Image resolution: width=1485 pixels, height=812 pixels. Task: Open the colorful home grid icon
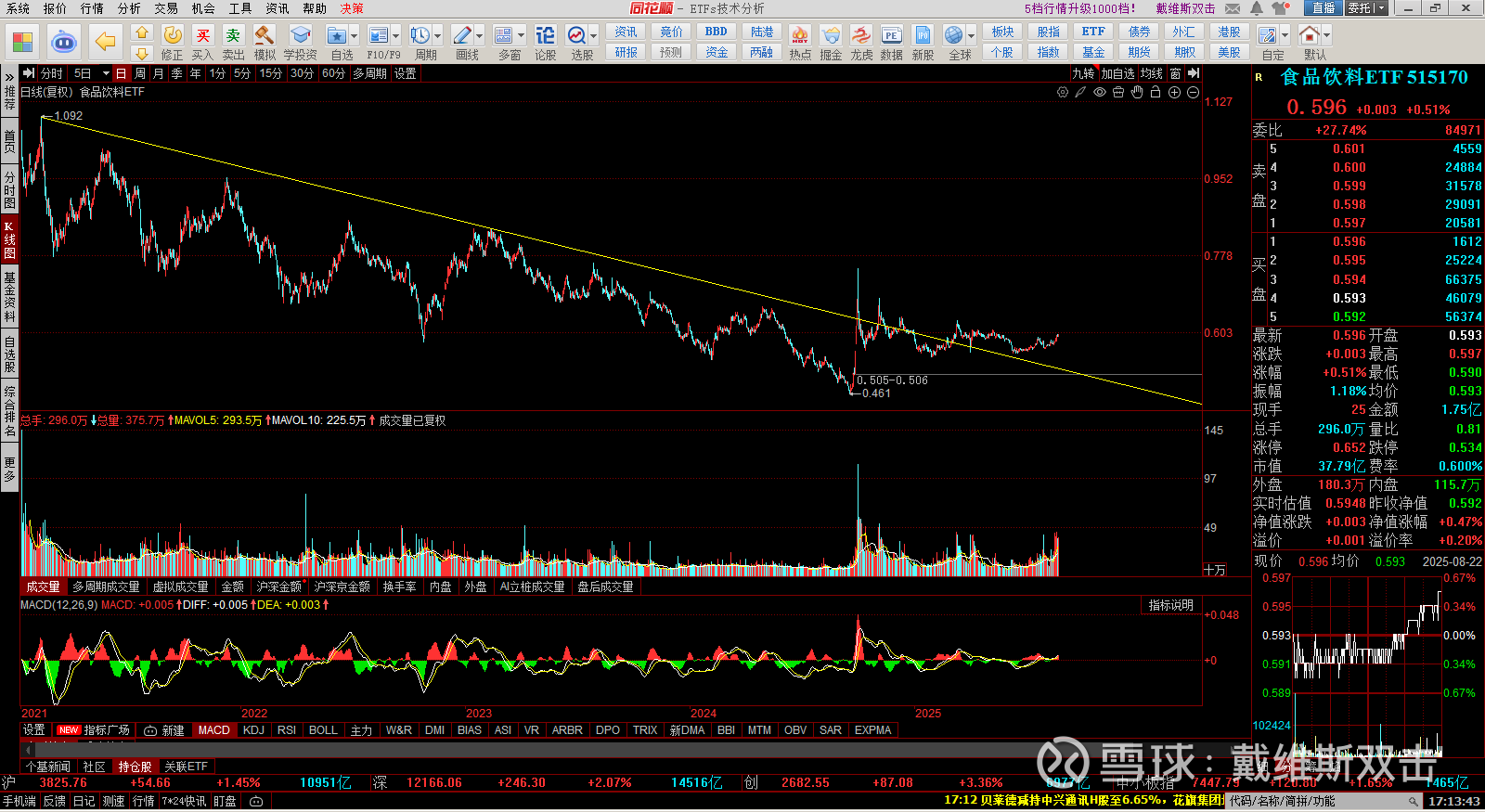22,42
